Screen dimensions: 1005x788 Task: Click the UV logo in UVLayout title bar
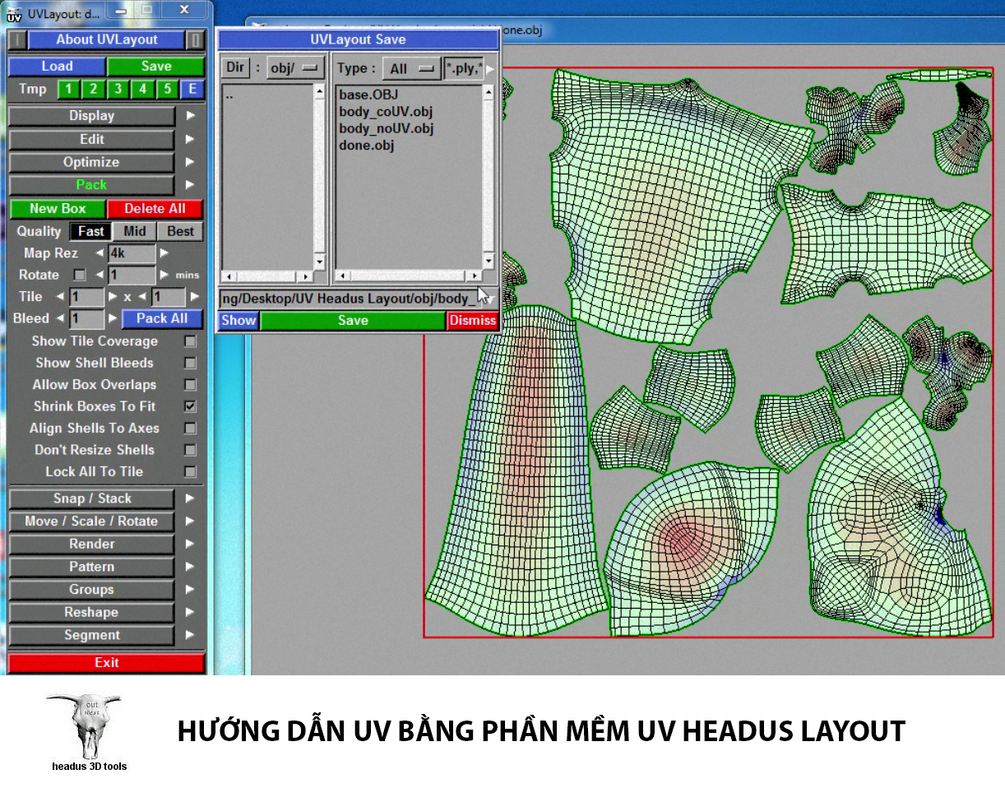[x=13, y=13]
